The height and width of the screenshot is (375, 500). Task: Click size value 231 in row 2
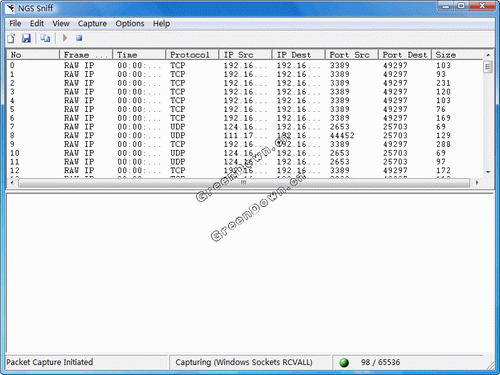tap(443, 83)
